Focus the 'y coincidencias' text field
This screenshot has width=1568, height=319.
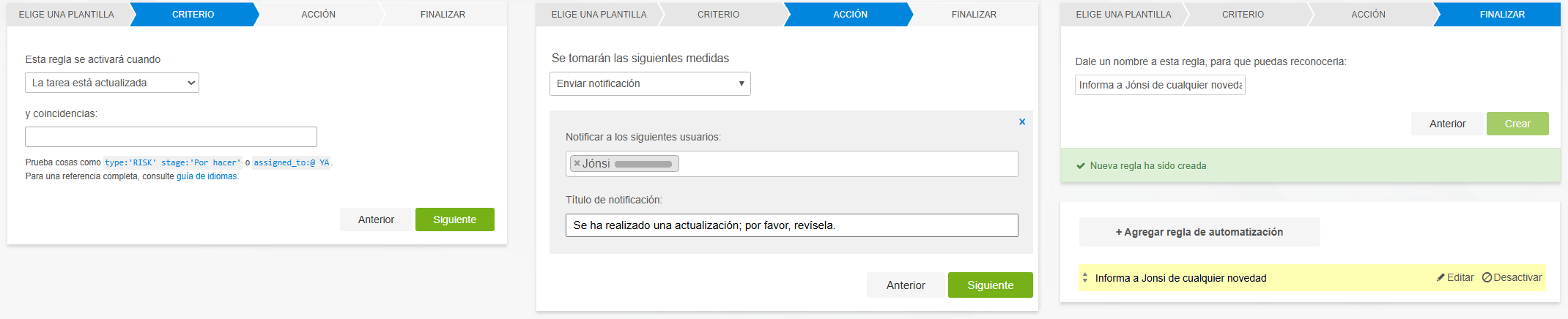[x=171, y=137]
